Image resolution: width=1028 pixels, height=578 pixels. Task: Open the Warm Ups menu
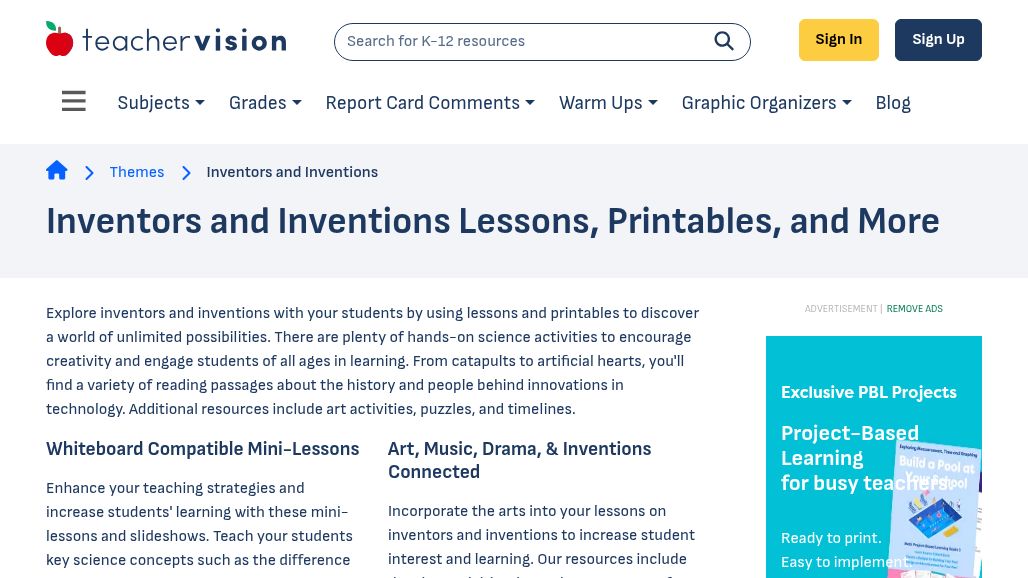(608, 103)
